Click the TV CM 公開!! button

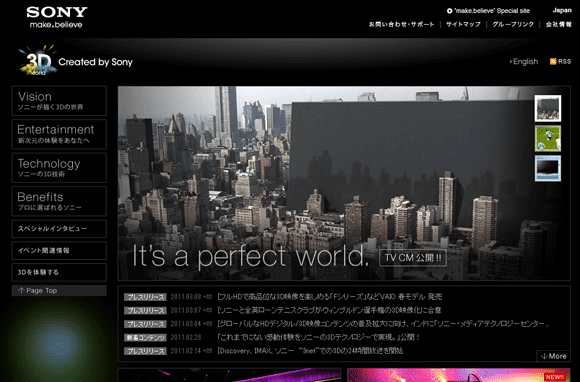[413, 258]
